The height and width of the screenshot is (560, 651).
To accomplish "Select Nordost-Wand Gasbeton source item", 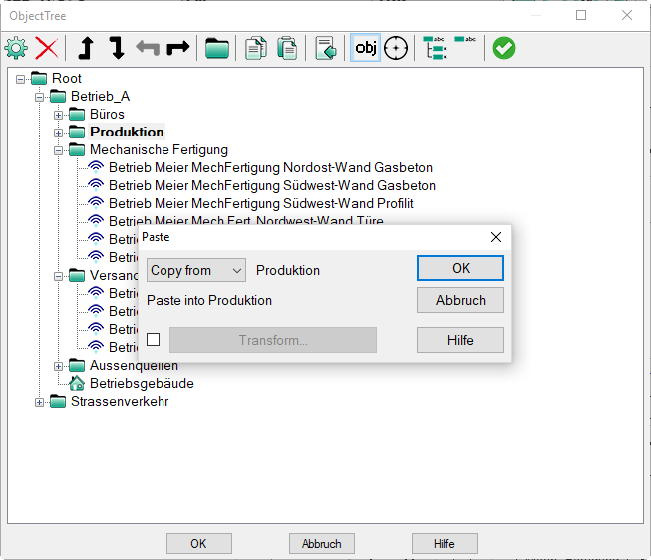I will (x=271, y=167).
